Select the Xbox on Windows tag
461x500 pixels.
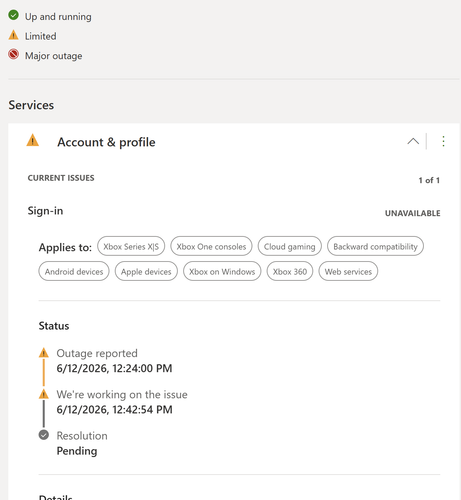(x=222, y=271)
